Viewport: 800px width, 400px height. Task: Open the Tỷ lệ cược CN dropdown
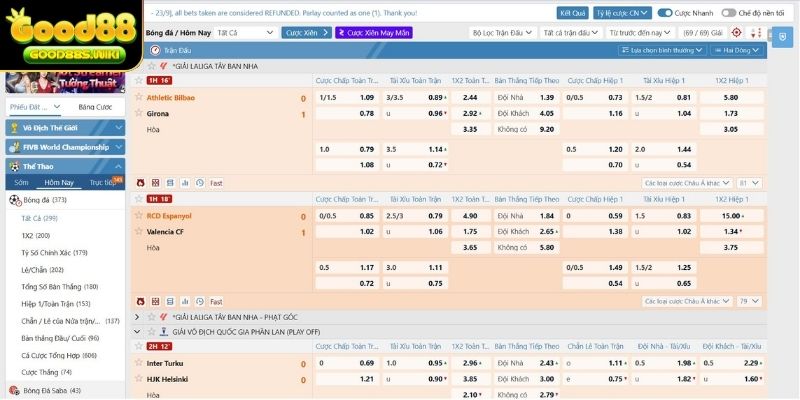pyautogui.click(x=621, y=14)
